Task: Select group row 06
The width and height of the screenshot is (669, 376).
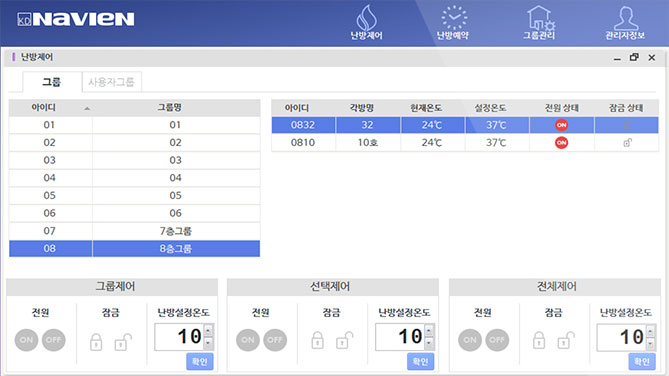Action: [x=134, y=213]
